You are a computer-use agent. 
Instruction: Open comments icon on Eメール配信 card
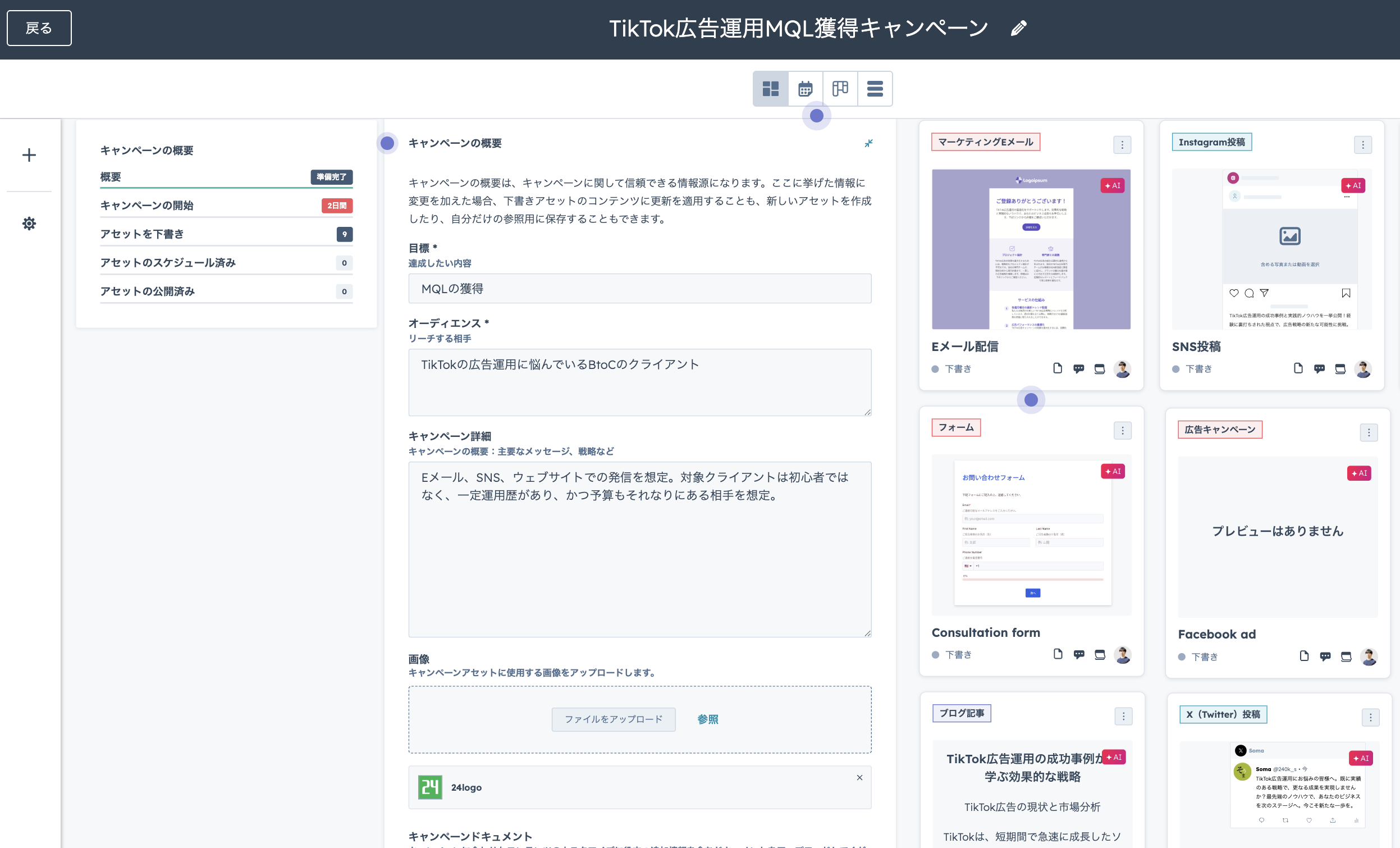click(1078, 369)
